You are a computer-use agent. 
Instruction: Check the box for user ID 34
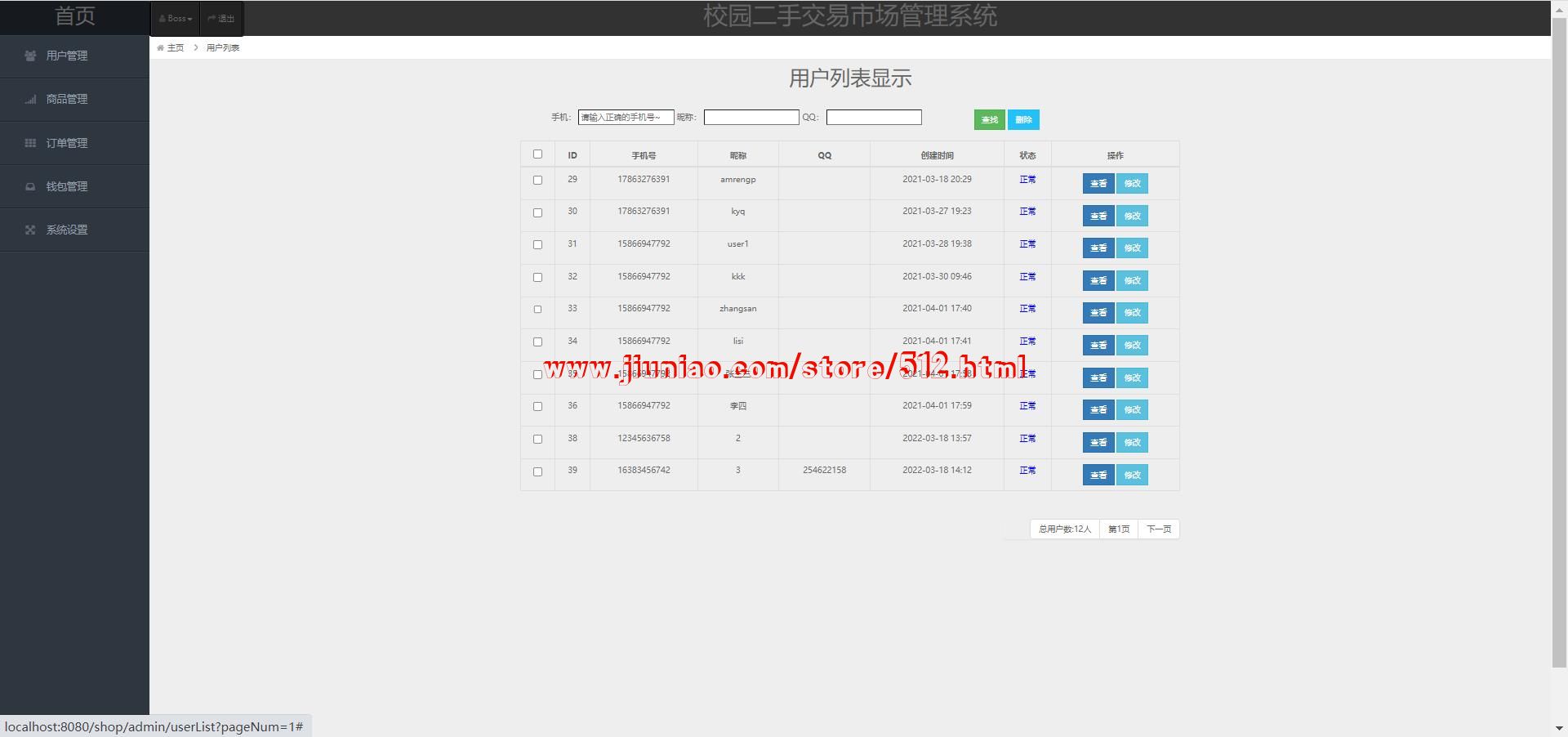[537, 342]
